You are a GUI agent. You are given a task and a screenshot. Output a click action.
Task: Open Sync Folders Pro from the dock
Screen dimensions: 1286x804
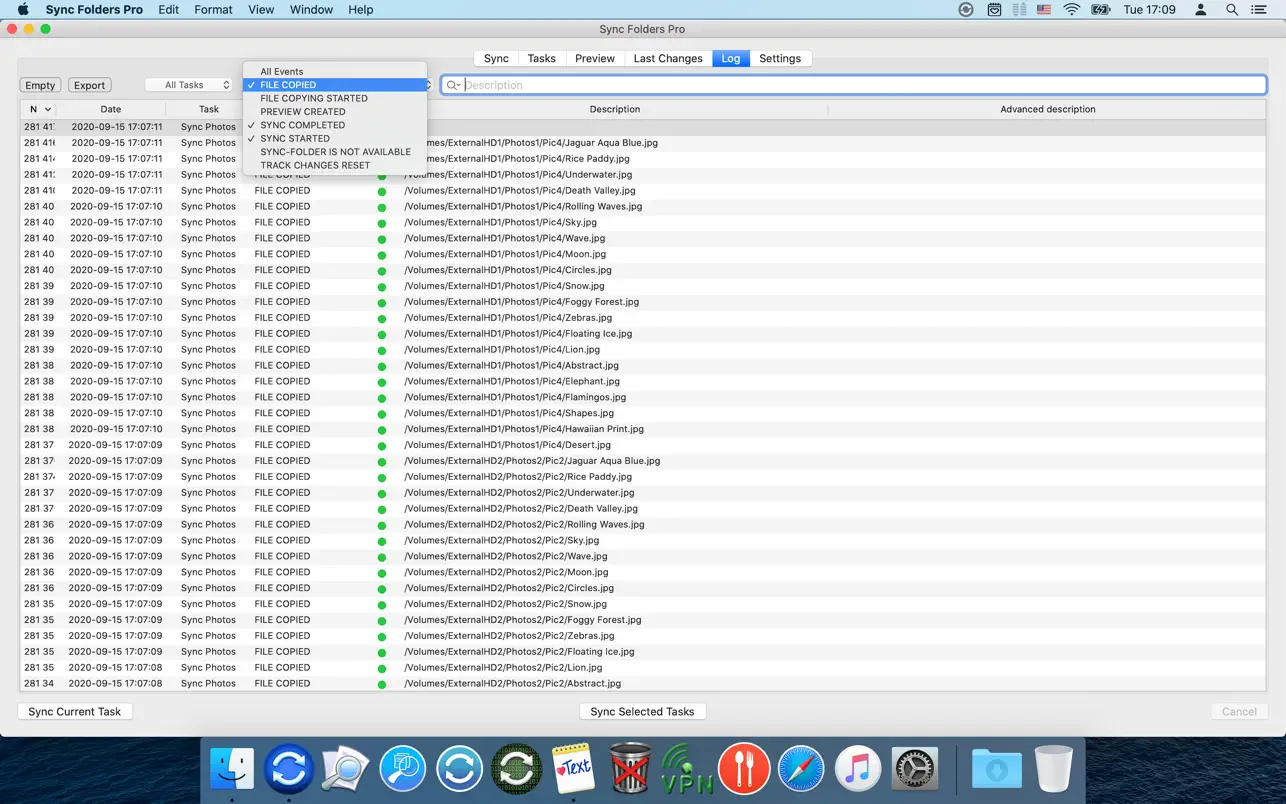(289, 770)
